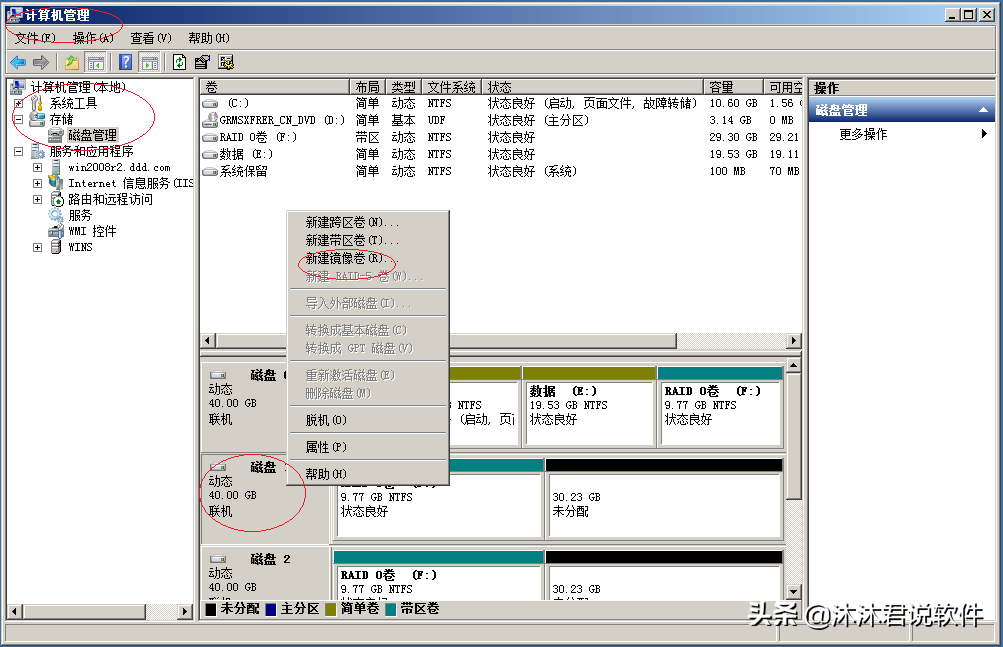Click the win2008r2.ddd.com server icon
Viewport: 1003px width, 647px height.
(x=56, y=167)
